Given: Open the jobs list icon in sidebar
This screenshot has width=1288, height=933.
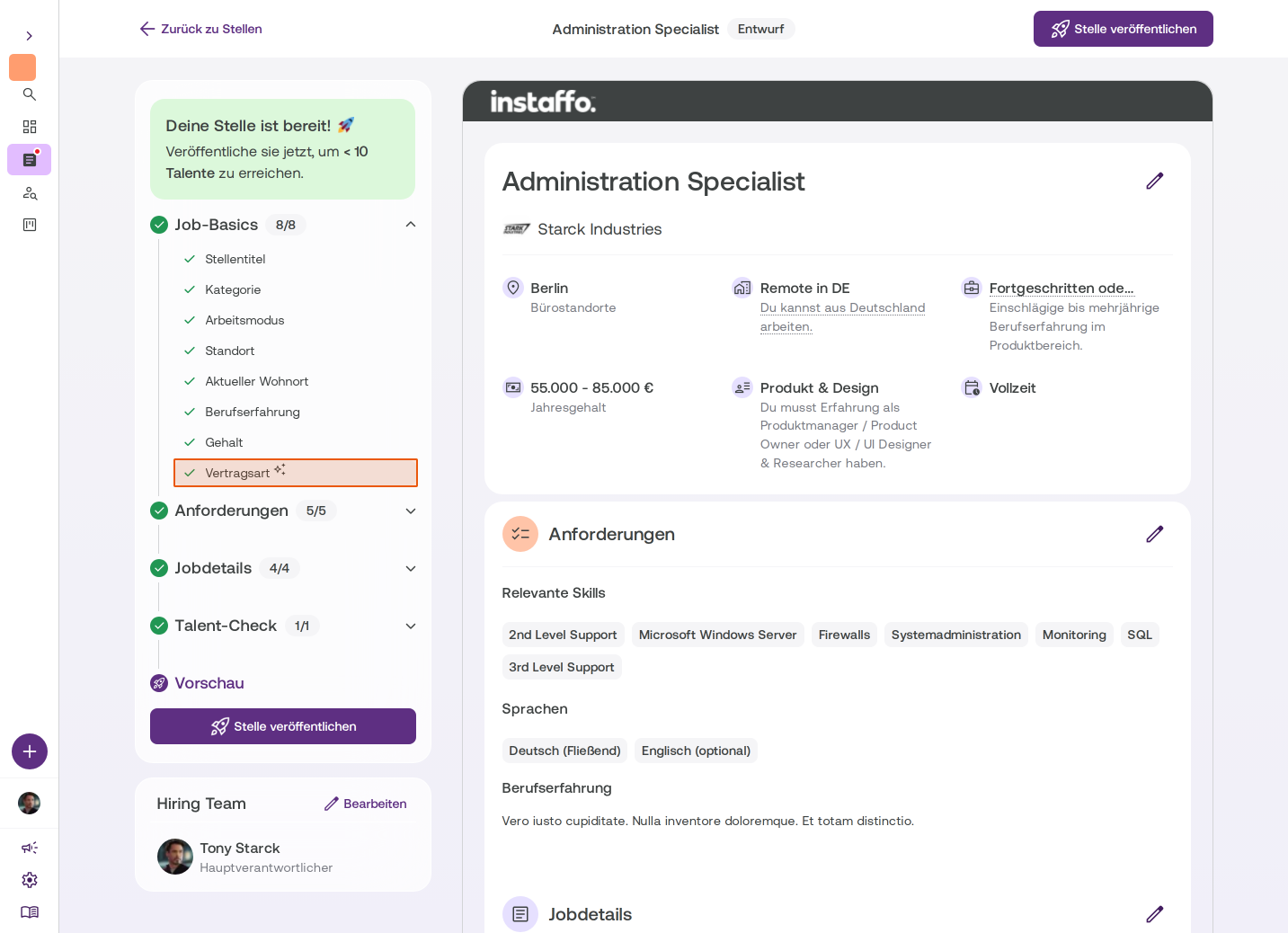Looking at the screenshot, I should coord(30,160).
